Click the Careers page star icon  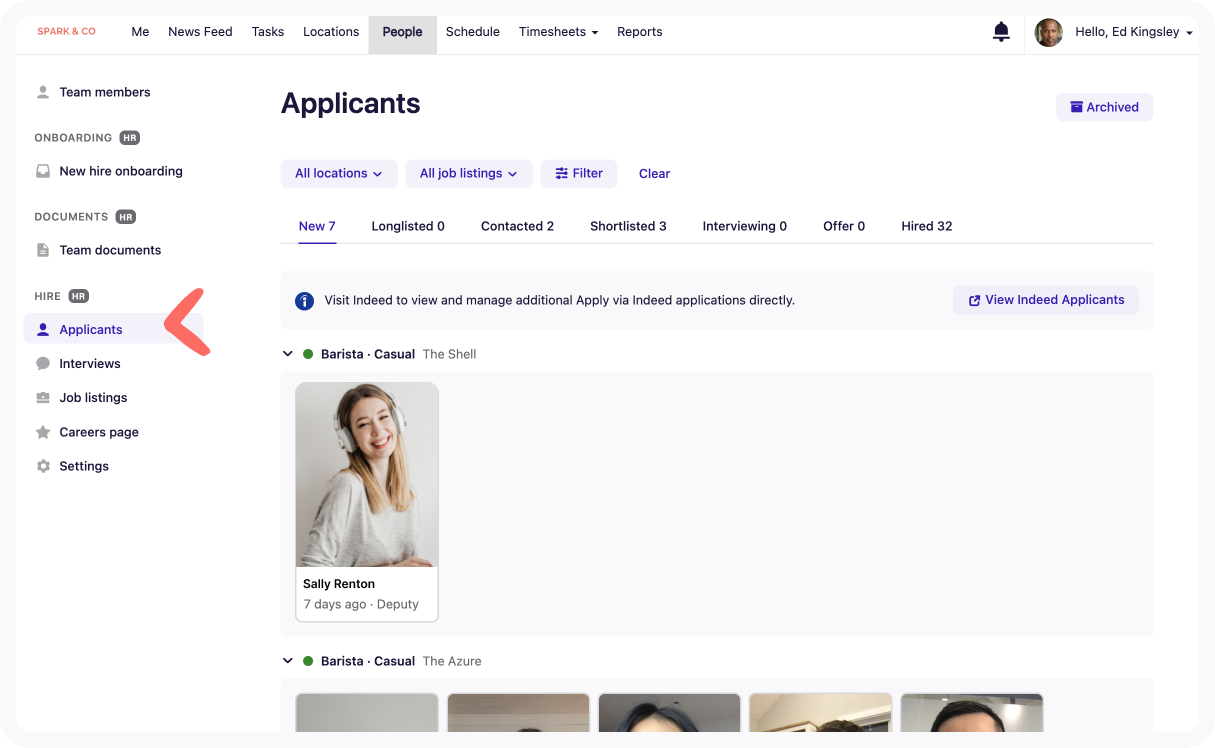(43, 432)
